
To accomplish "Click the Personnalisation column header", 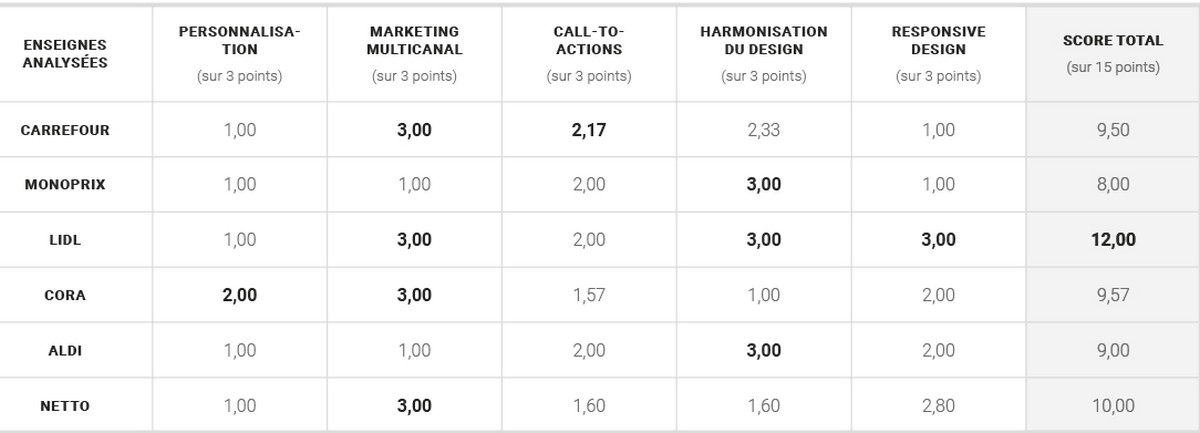I will pos(239,40).
